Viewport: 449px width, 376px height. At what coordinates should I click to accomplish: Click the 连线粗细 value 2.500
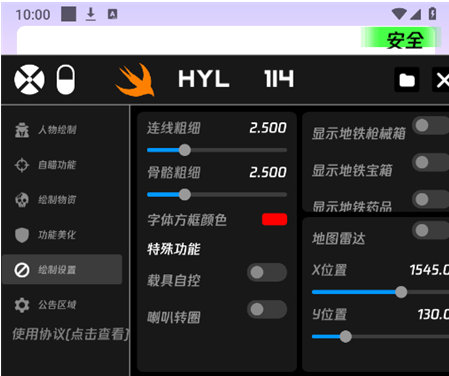tap(268, 128)
